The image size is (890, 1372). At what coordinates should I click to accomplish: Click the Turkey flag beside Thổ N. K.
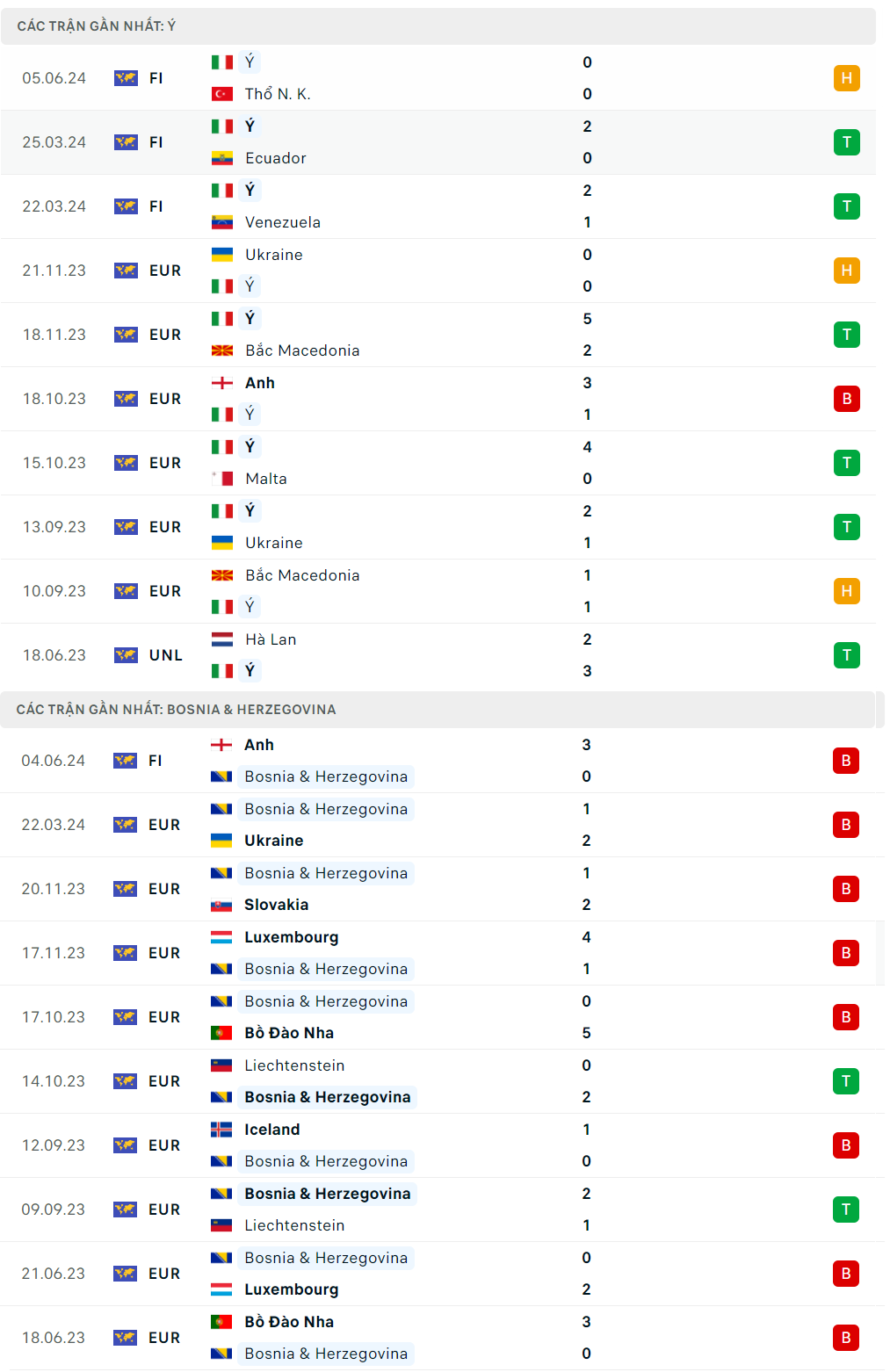222,94
